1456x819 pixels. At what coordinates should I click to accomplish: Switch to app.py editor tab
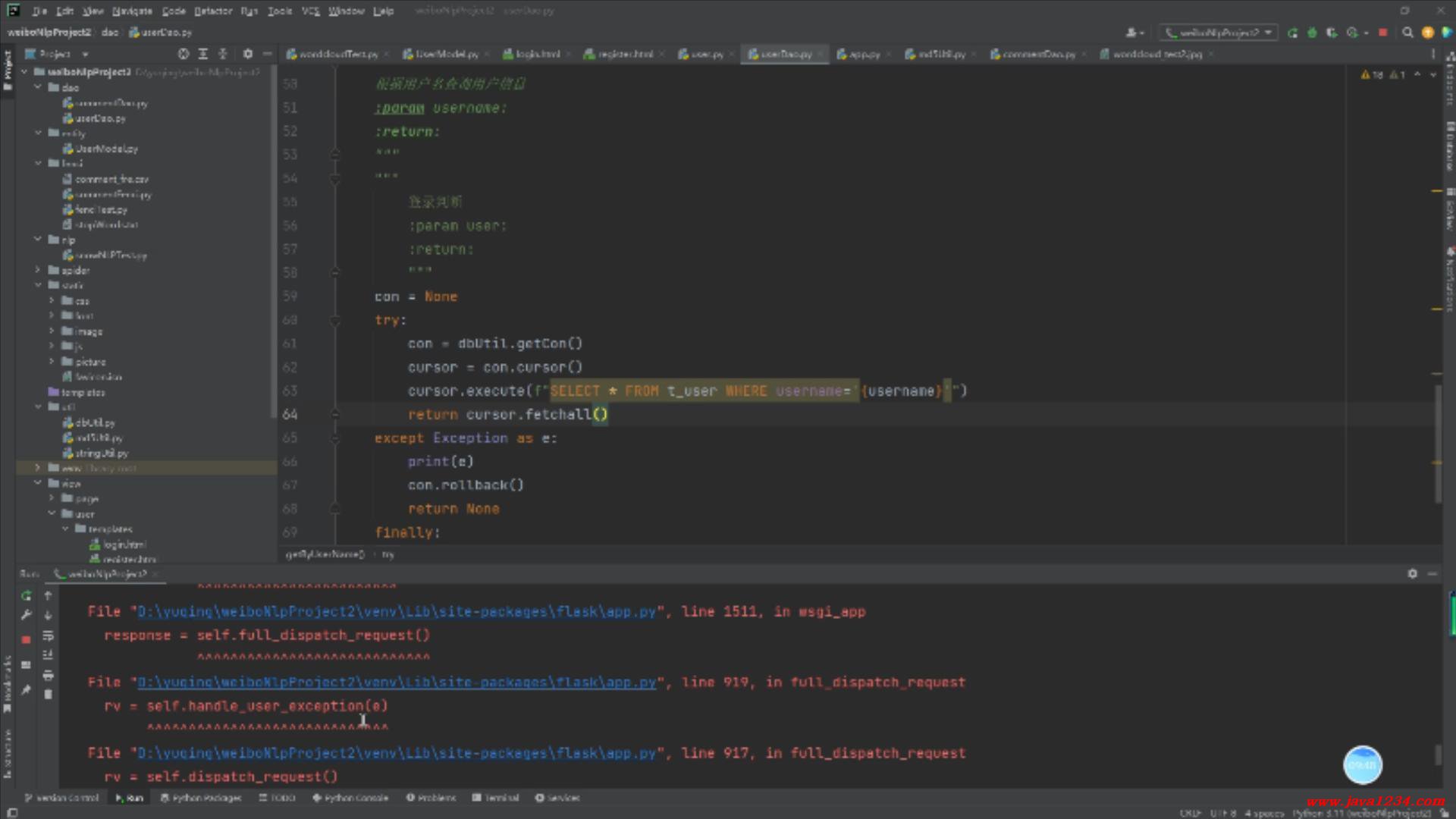[x=863, y=54]
